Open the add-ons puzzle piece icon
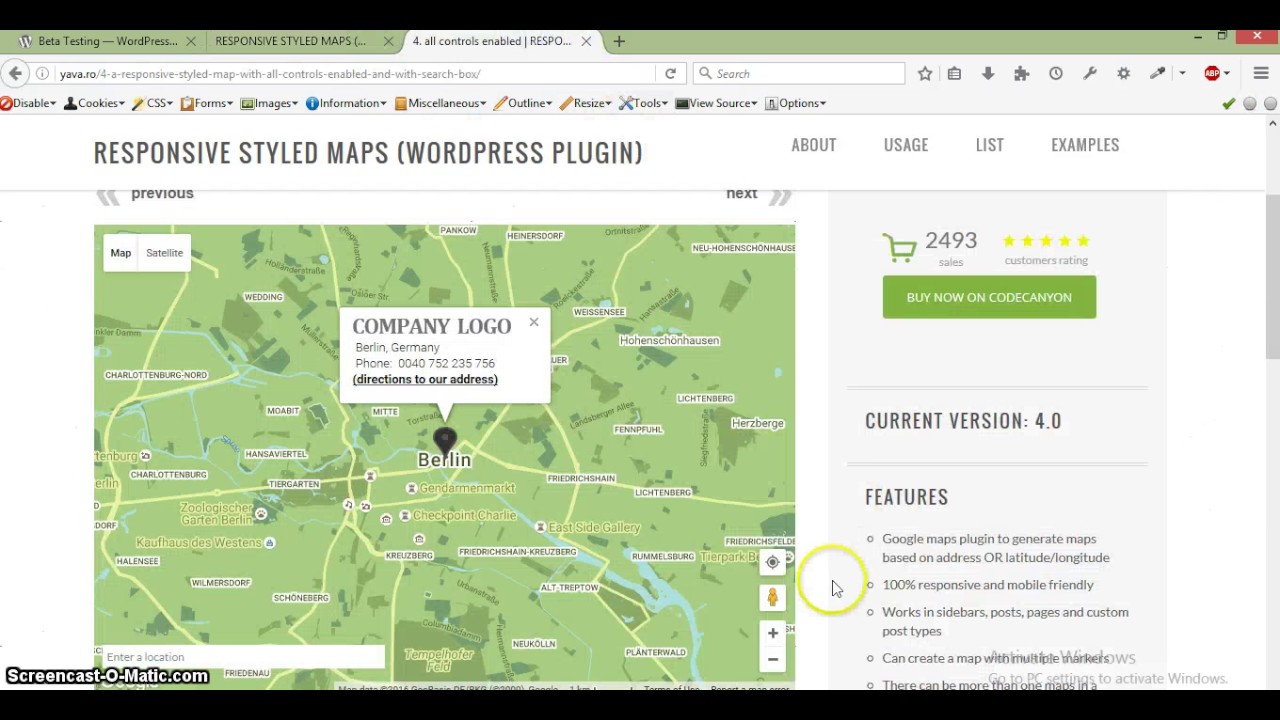The width and height of the screenshot is (1280, 720). pyautogui.click(x=1021, y=73)
